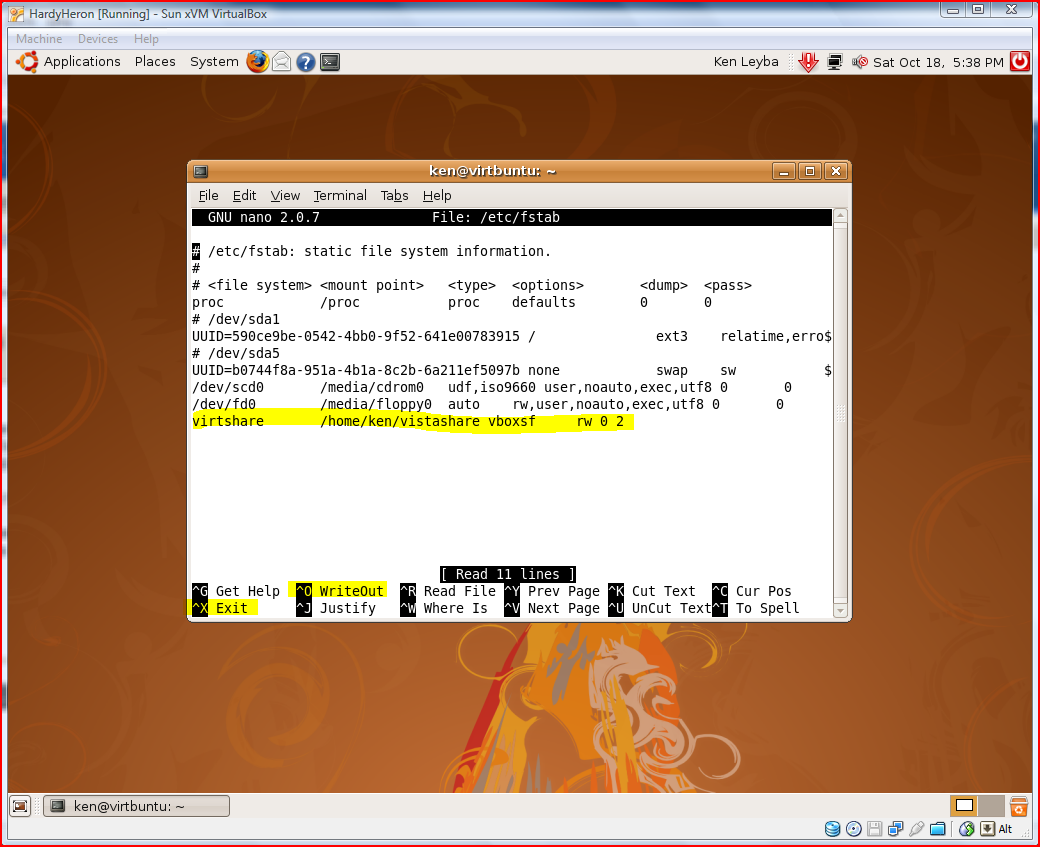Open the Terminal menu in menubar
This screenshot has width=1040, height=847.
pyautogui.click(x=340, y=196)
